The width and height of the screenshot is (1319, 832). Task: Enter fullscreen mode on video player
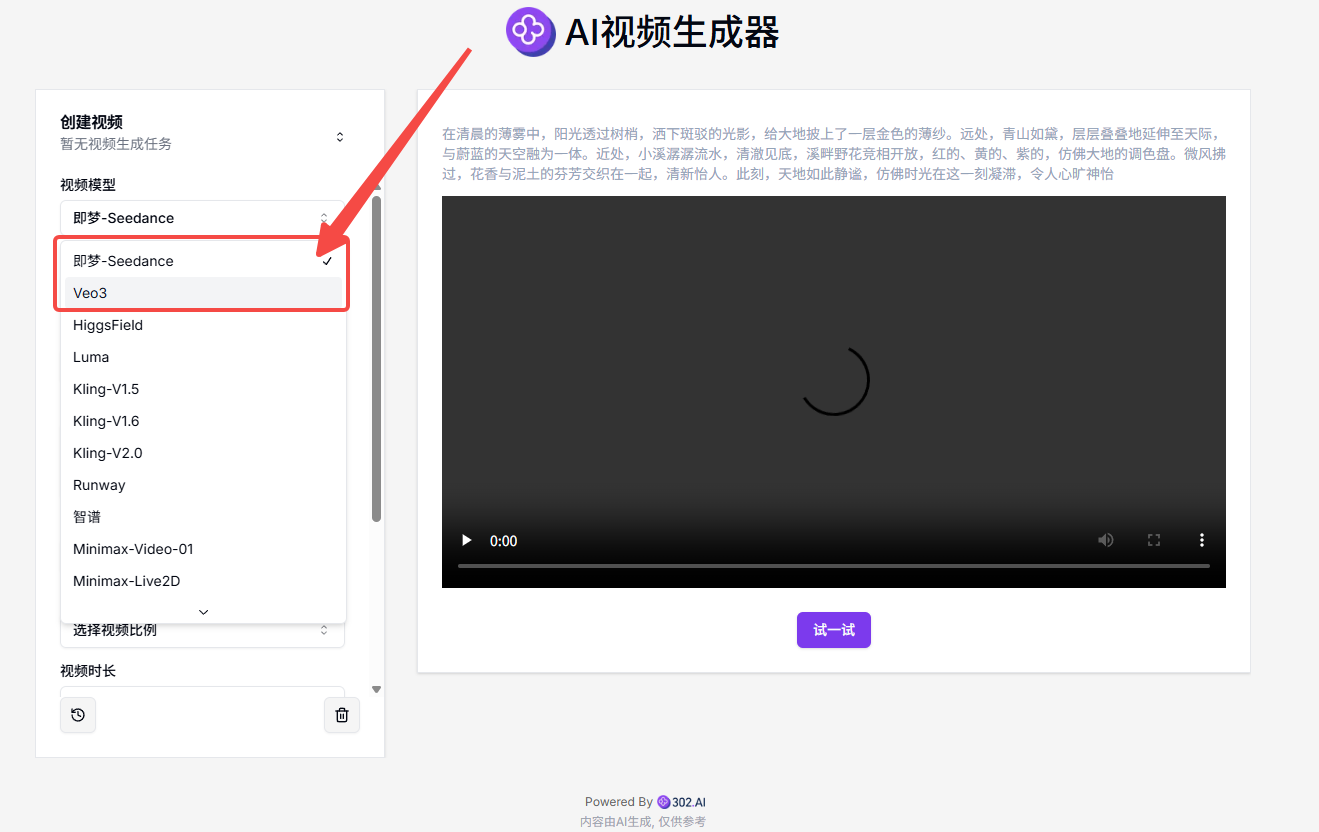tap(1154, 540)
